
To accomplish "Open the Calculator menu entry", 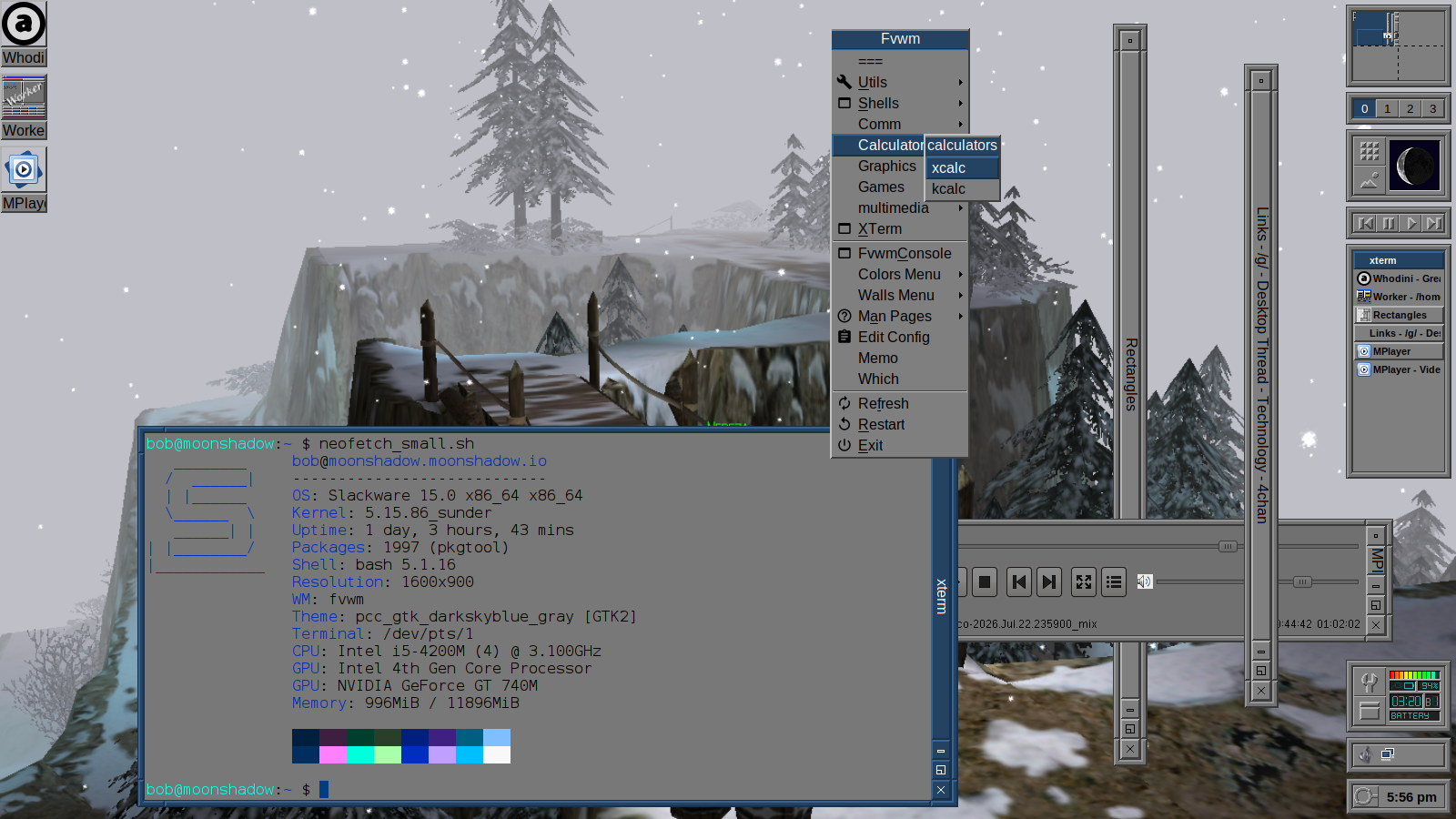I will pyautogui.click(x=879, y=146).
